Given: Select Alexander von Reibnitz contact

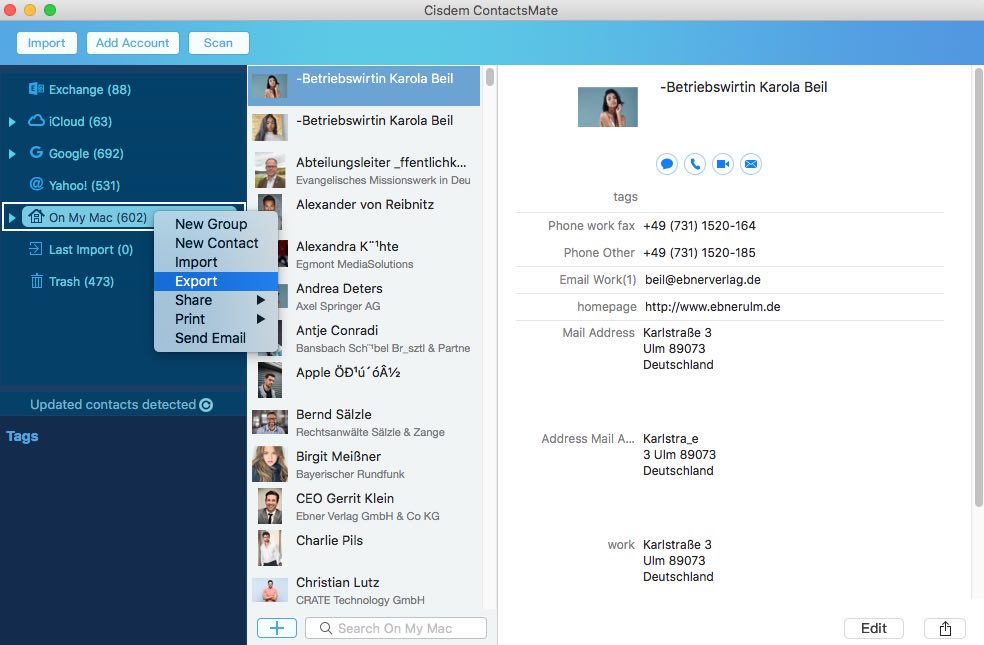Looking at the screenshot, I should 365,211.
